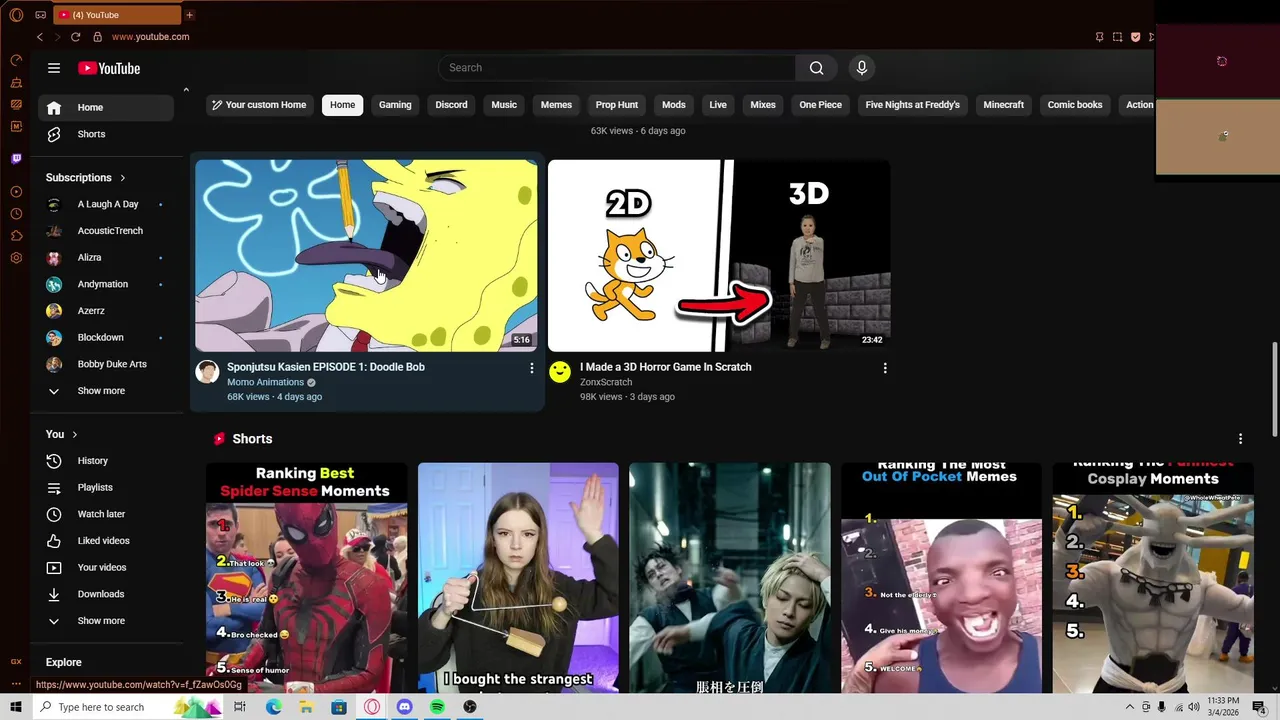Click the address bar URL www.youtube.com
The image size is (1280, 720).
[150, 37]
